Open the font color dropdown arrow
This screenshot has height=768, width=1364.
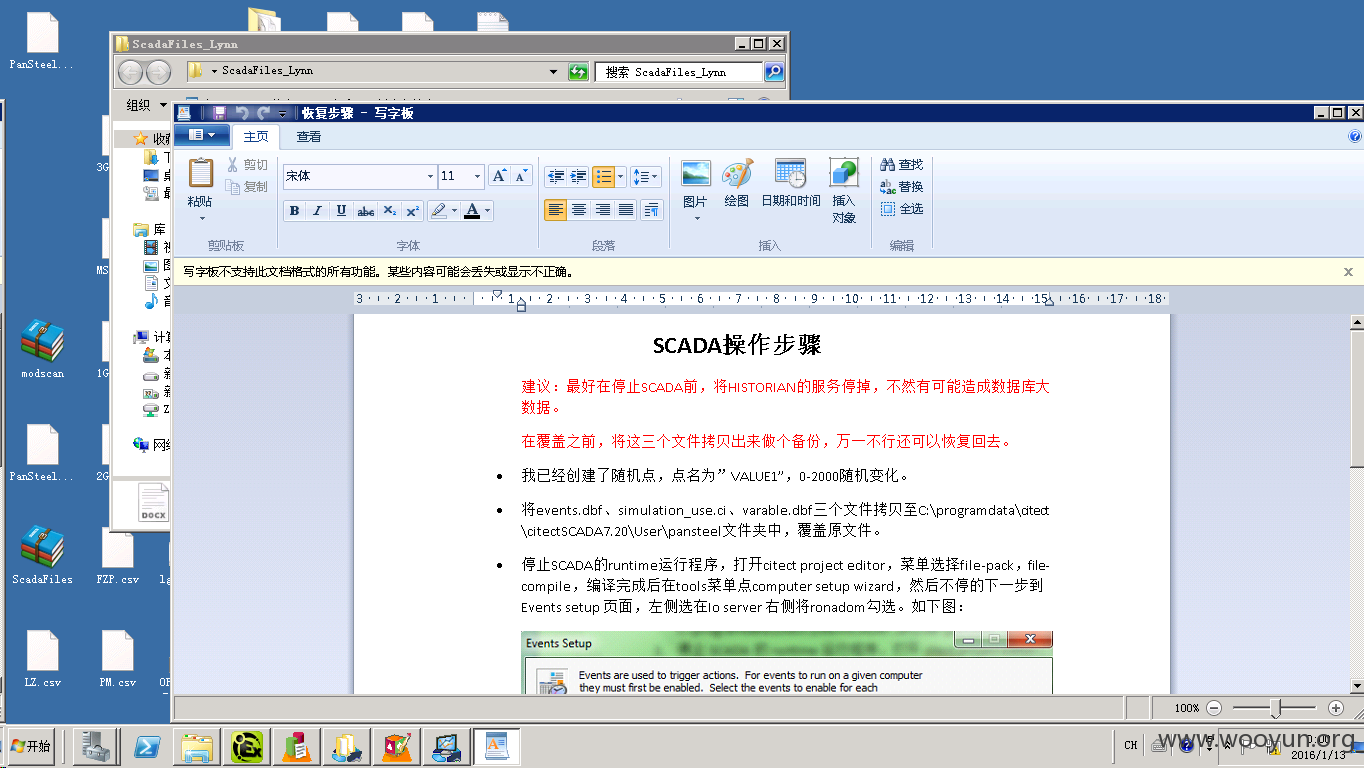488,211
